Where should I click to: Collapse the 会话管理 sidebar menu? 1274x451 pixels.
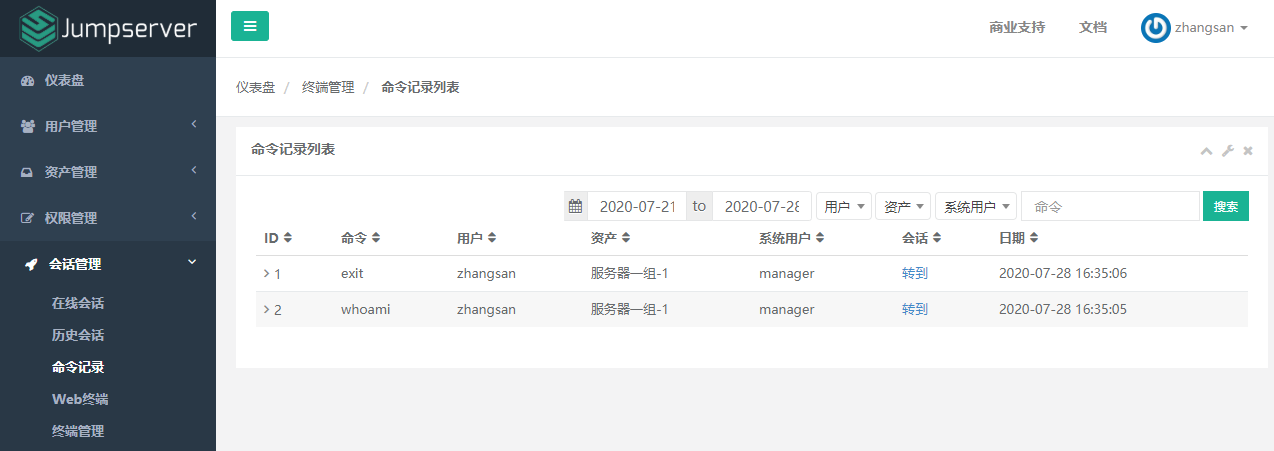[x=108, y=264]
